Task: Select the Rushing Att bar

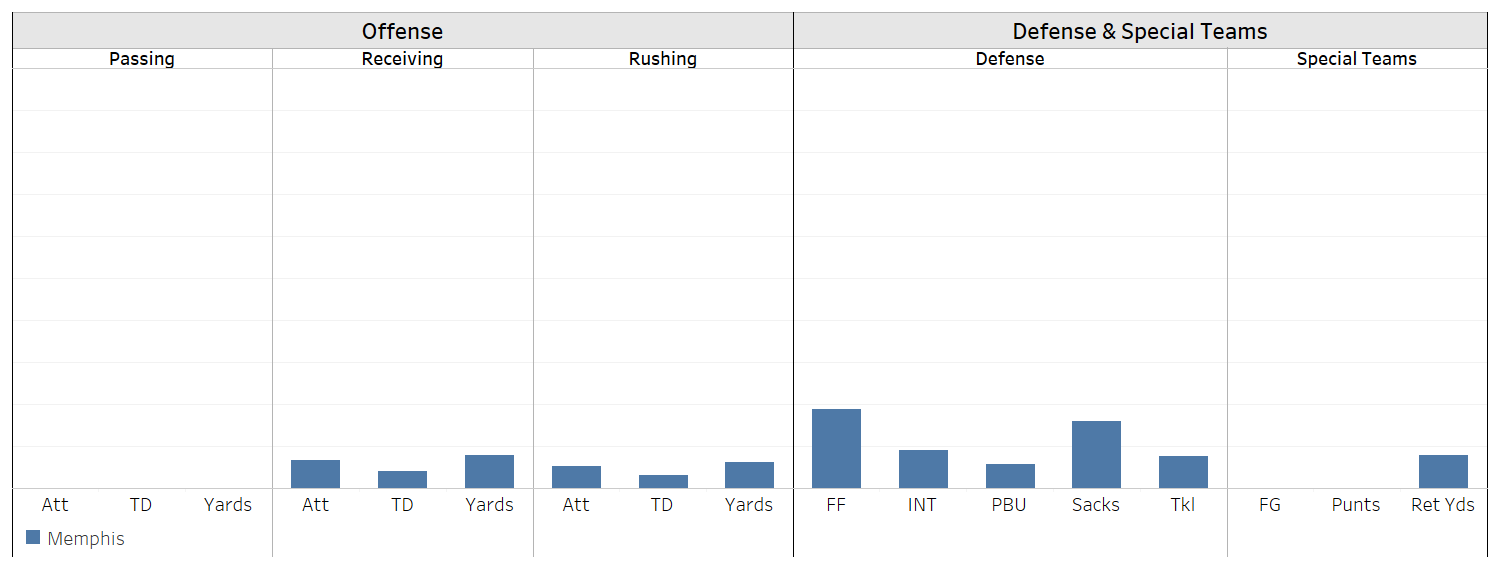Action: [x=576, y=477]
